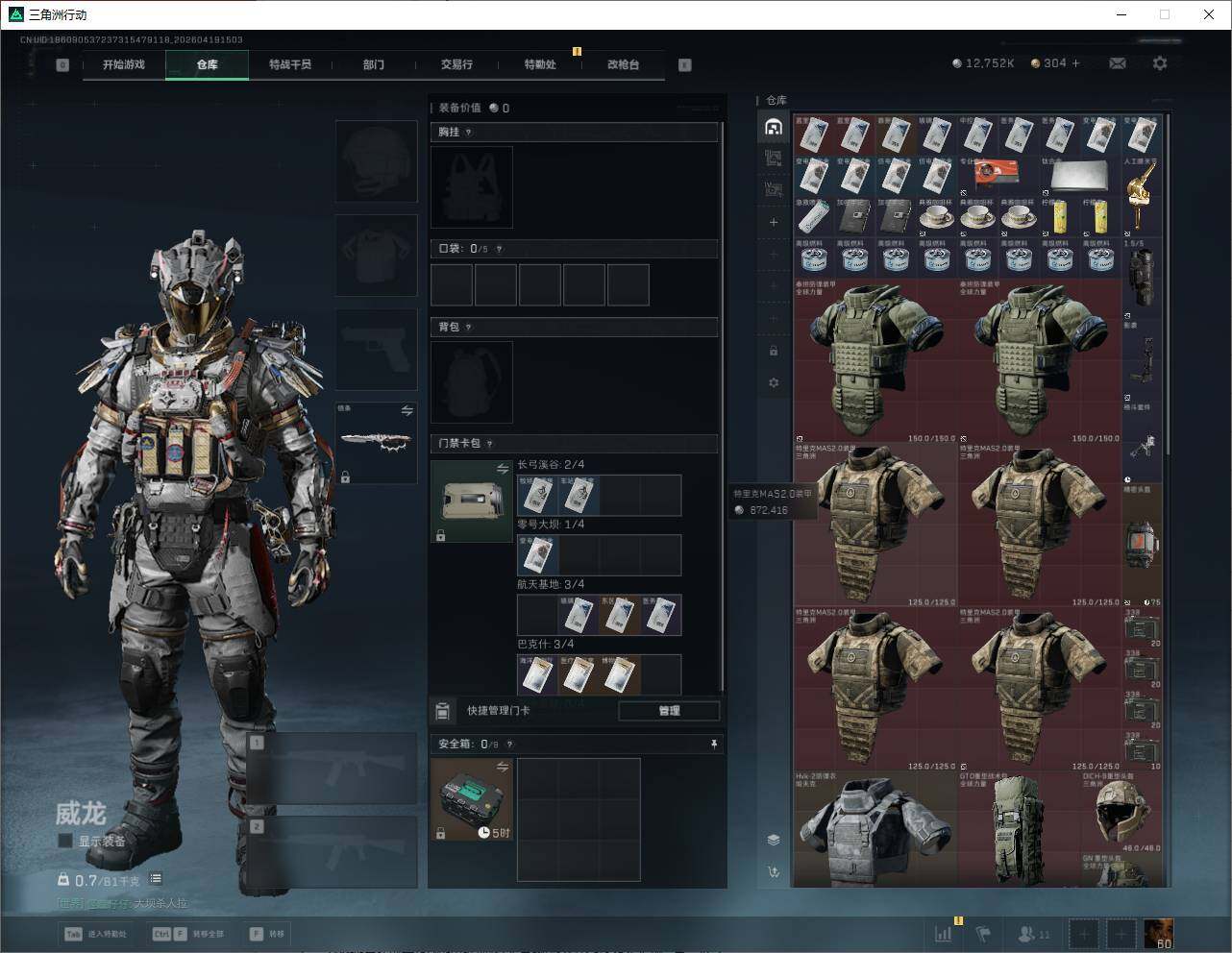Select the main warehouse icon in storage sidebar

click(x=774, y=127)
